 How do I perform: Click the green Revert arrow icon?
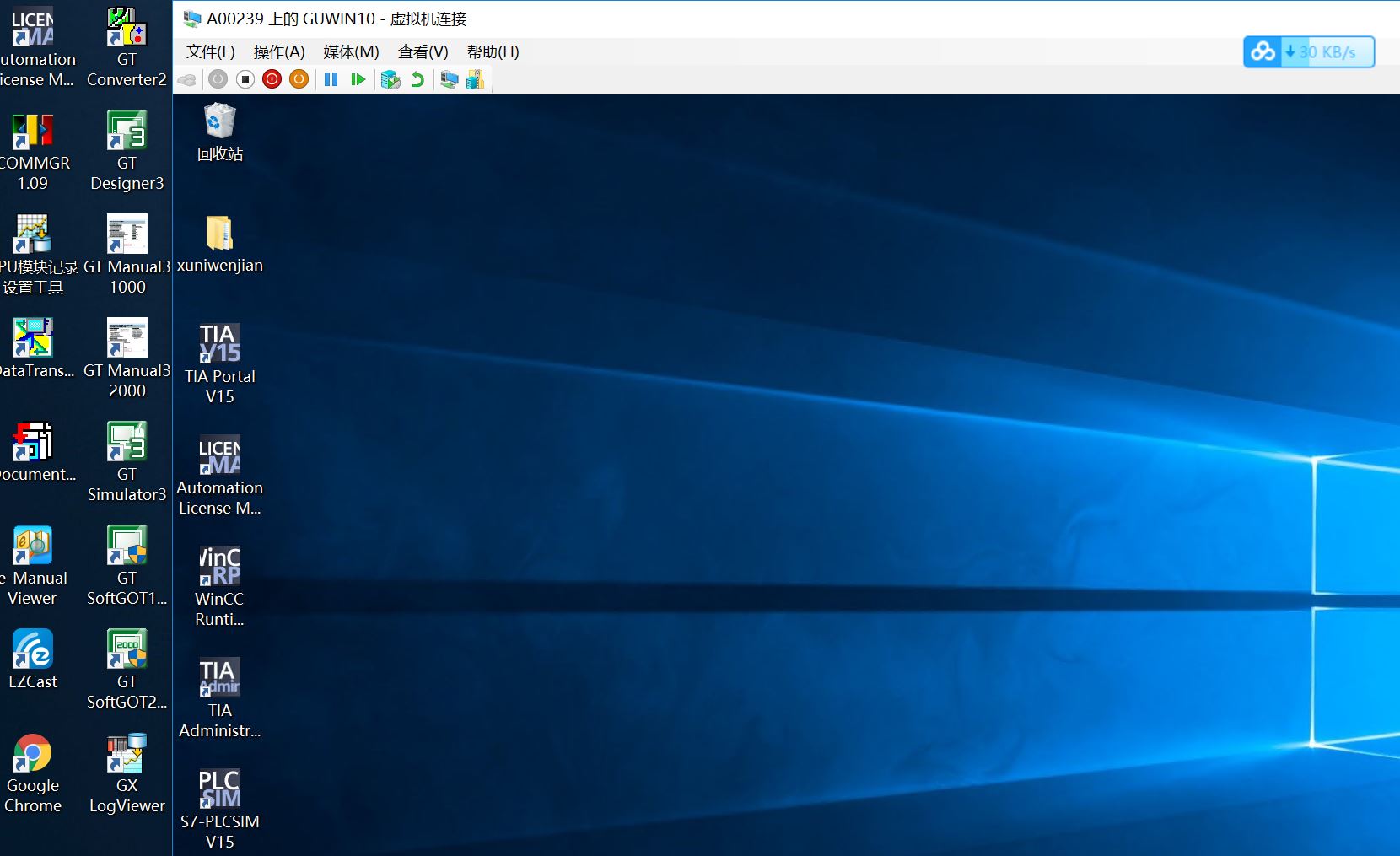click(417, 79)
